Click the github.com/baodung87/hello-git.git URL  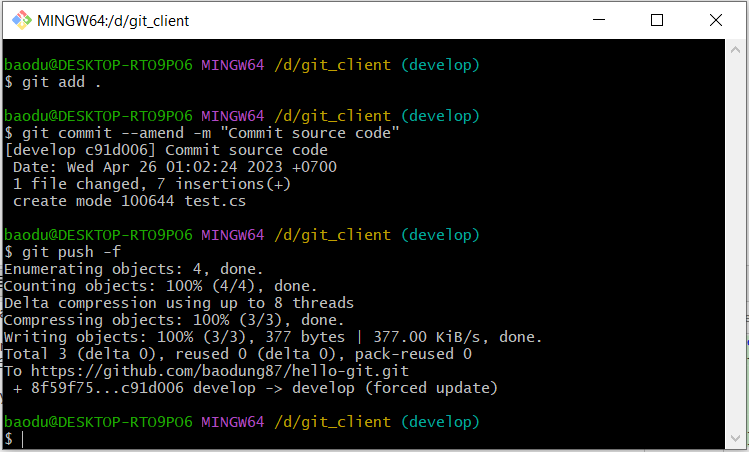pos(220,371)
